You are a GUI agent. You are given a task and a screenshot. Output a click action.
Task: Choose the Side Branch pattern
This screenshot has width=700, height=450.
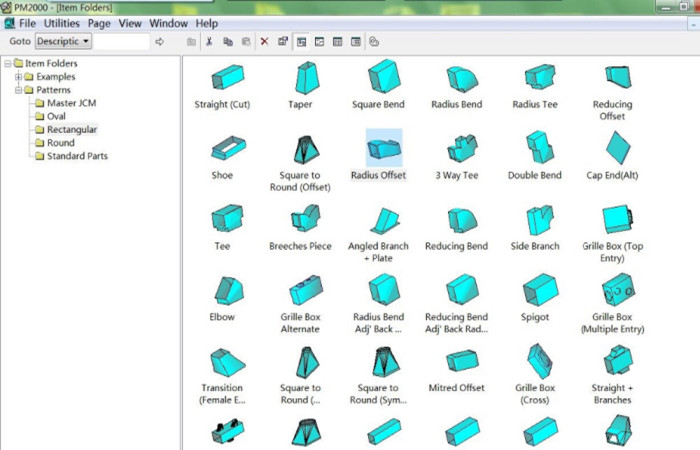tap(535, 228)
